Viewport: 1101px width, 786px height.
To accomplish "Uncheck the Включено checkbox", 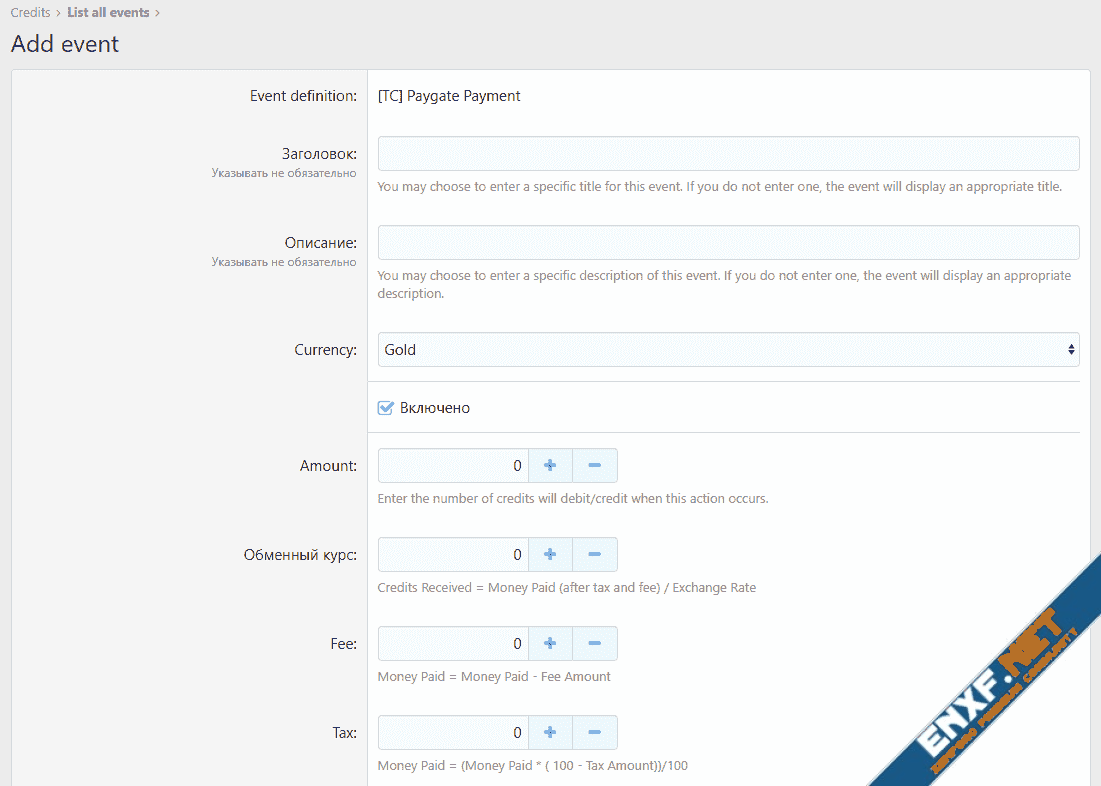I will point(385,408).
